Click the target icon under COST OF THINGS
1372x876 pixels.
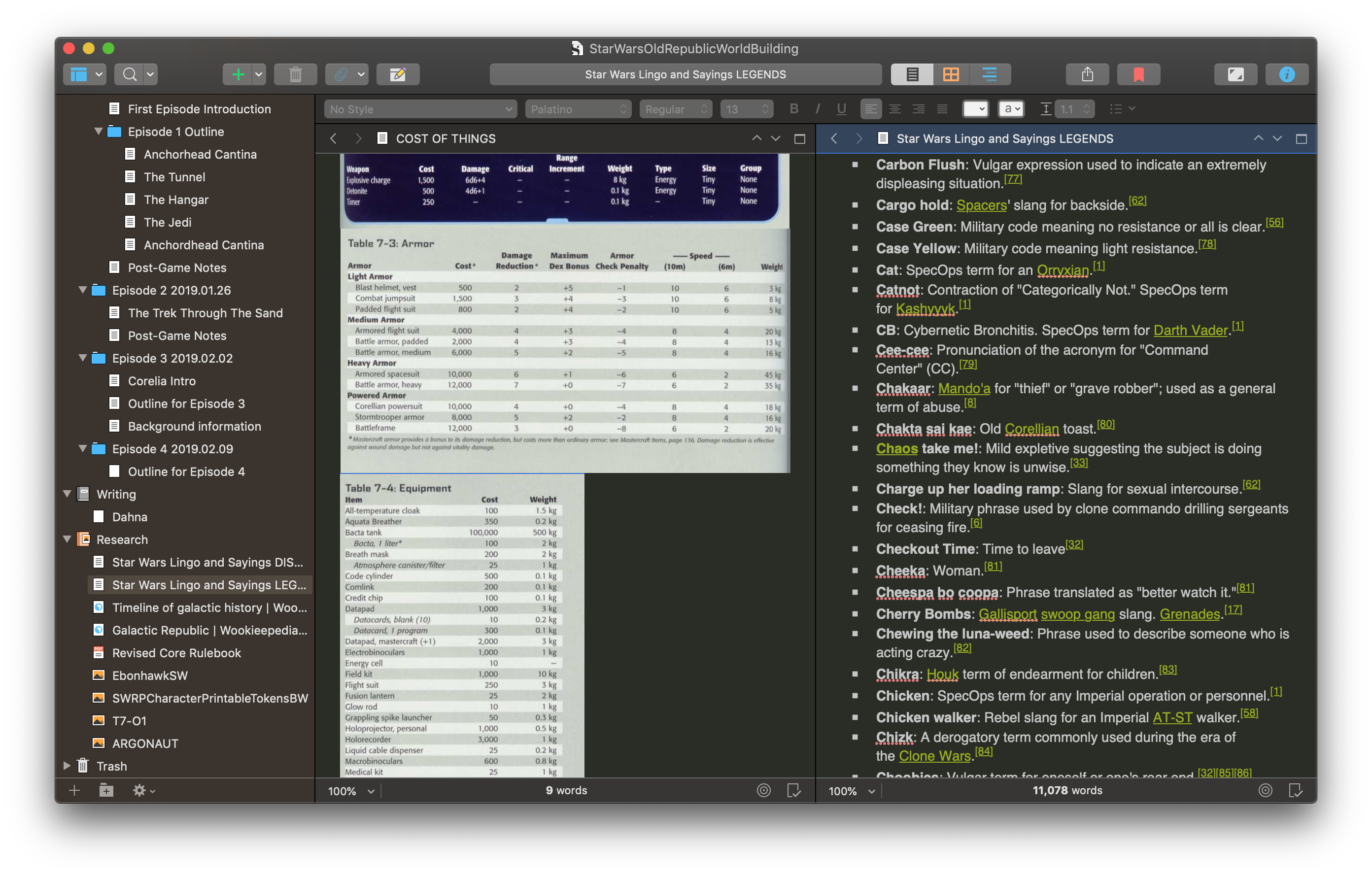pos(763,790)
